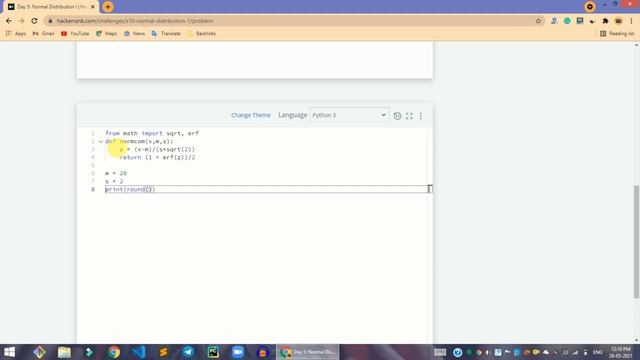Image resolution: width=640 pixels, height=360 pixels.
Task: Click the ENG language indicator
Action: (598, 352)
